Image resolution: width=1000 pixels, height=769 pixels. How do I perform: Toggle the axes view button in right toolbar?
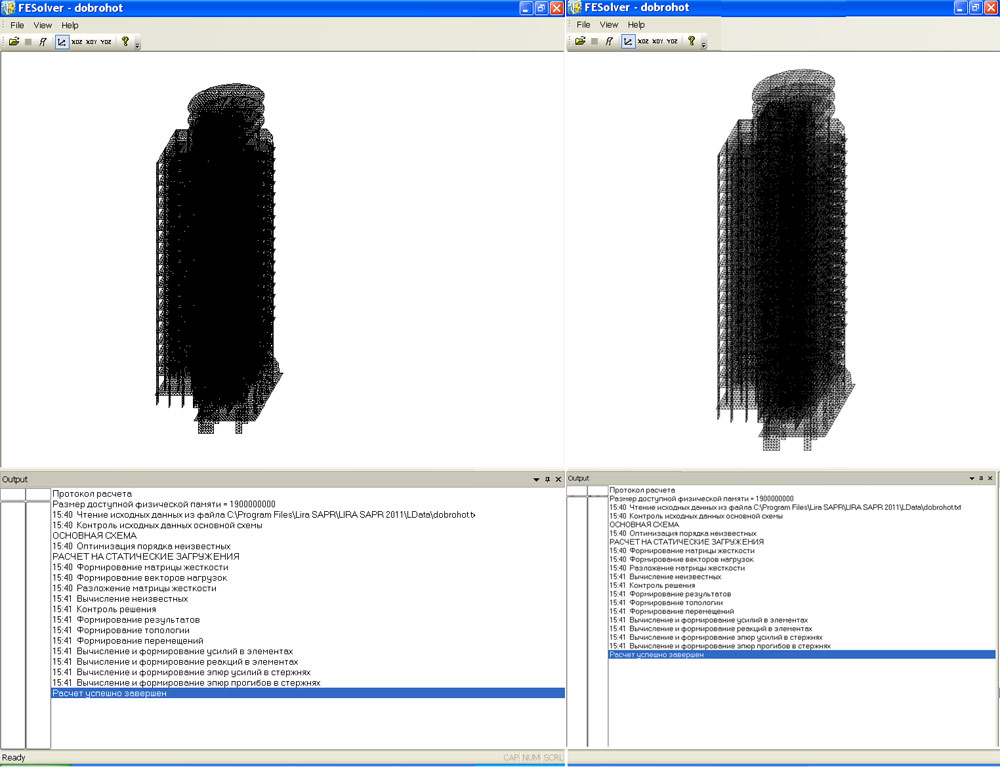coord(628,41)
